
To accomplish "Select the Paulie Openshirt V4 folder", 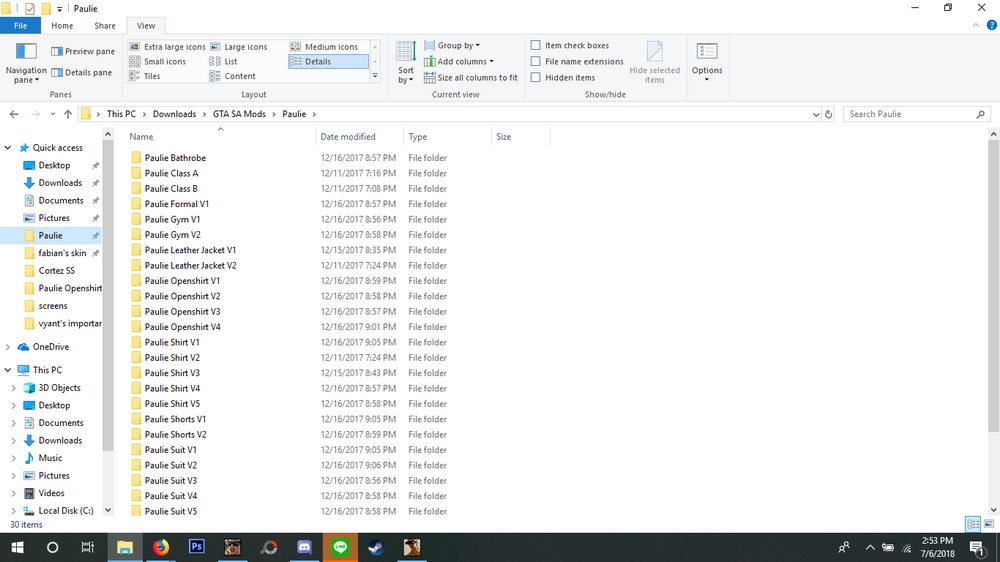I will click(x=182, y=327).
